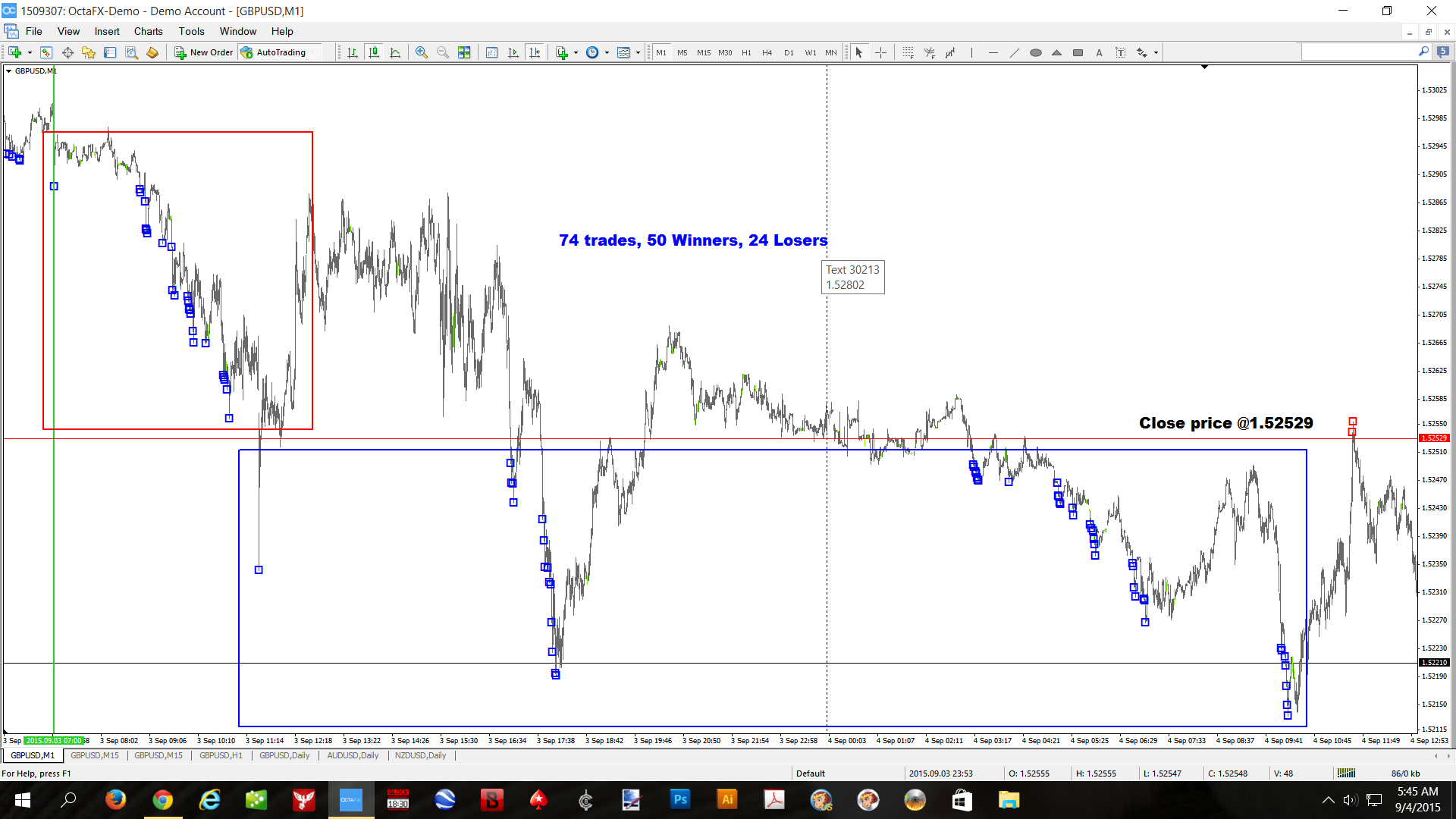The height and width of the screenshot is (819, 1456).
Task: Switch to the AUDUSD,Daily chart tab
Action: (353, 755)
